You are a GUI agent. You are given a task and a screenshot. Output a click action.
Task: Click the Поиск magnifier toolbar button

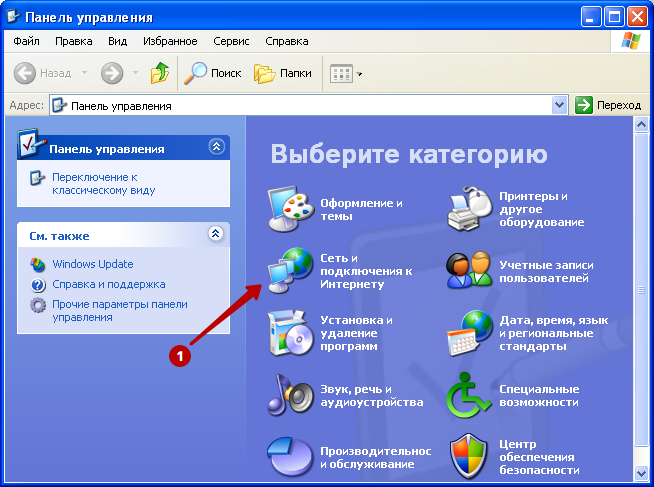[213, 73]
